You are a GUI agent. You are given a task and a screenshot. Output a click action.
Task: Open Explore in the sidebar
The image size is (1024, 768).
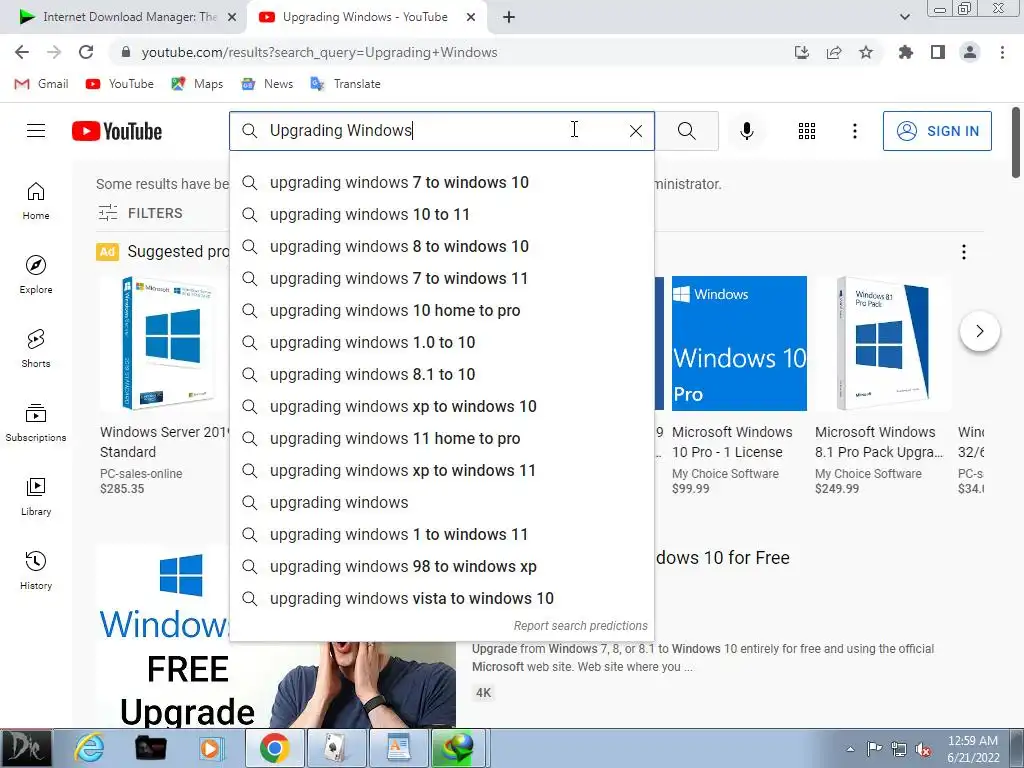(36, 274)
